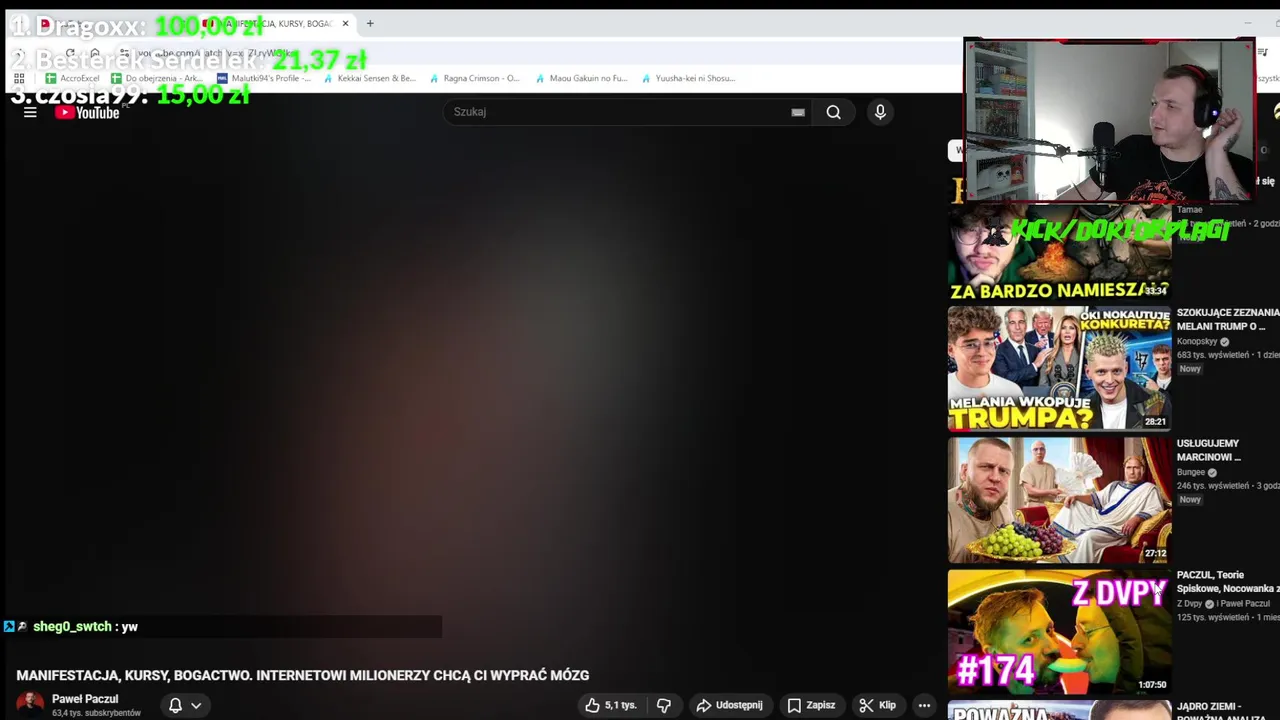Click the 1:07:50 duration badge

[x=1152, y=685]
